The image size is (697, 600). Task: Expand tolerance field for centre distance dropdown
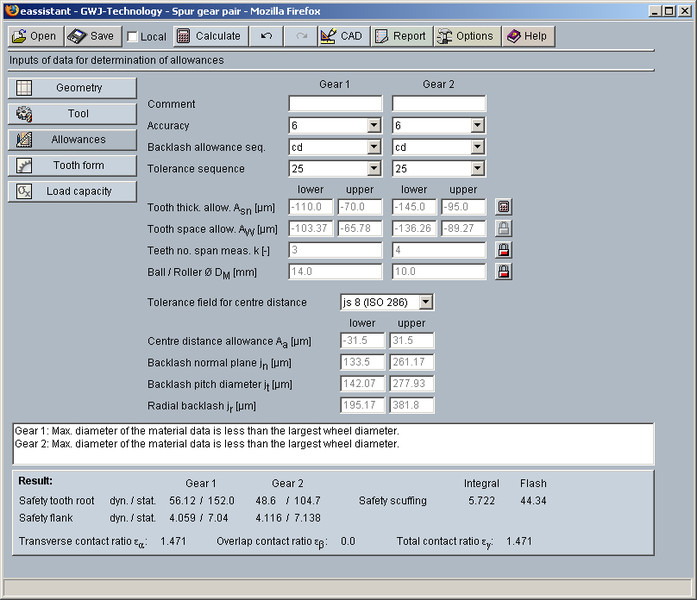[426, 302]
